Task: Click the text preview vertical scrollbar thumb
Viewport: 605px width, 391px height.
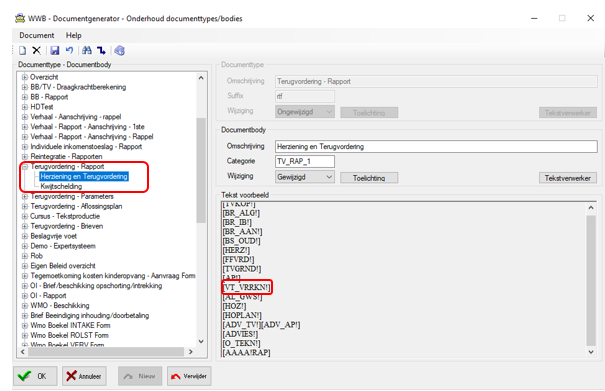Action: [x=591, y=281]
